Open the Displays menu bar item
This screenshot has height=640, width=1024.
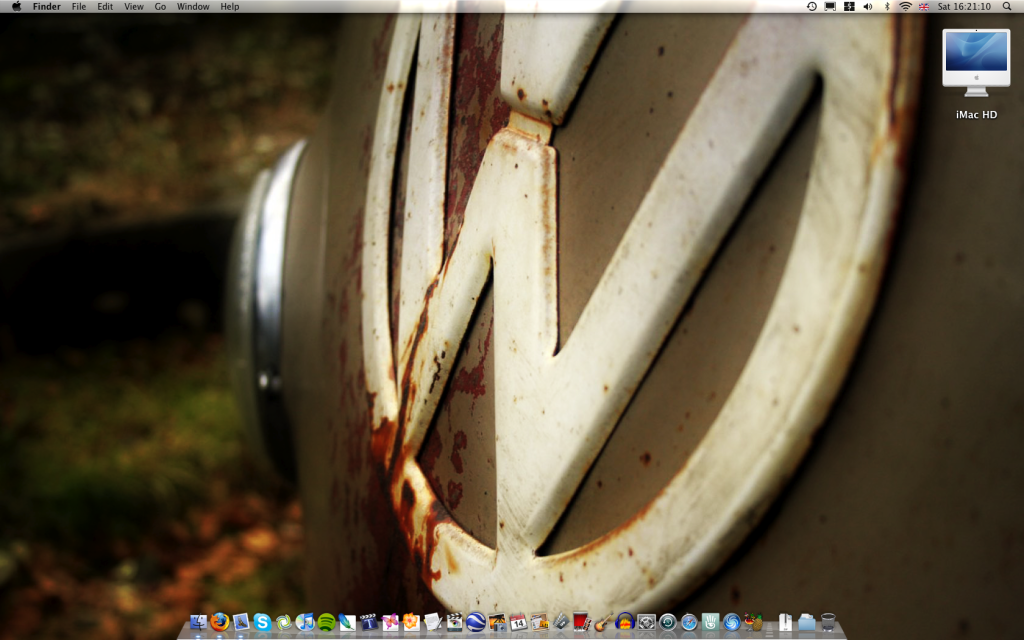(830, 7)
